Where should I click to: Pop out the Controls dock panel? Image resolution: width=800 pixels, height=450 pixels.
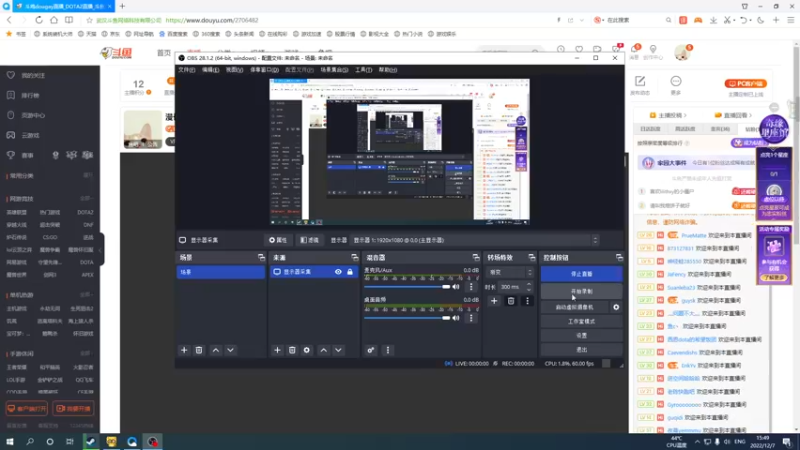tap(619, 258)
